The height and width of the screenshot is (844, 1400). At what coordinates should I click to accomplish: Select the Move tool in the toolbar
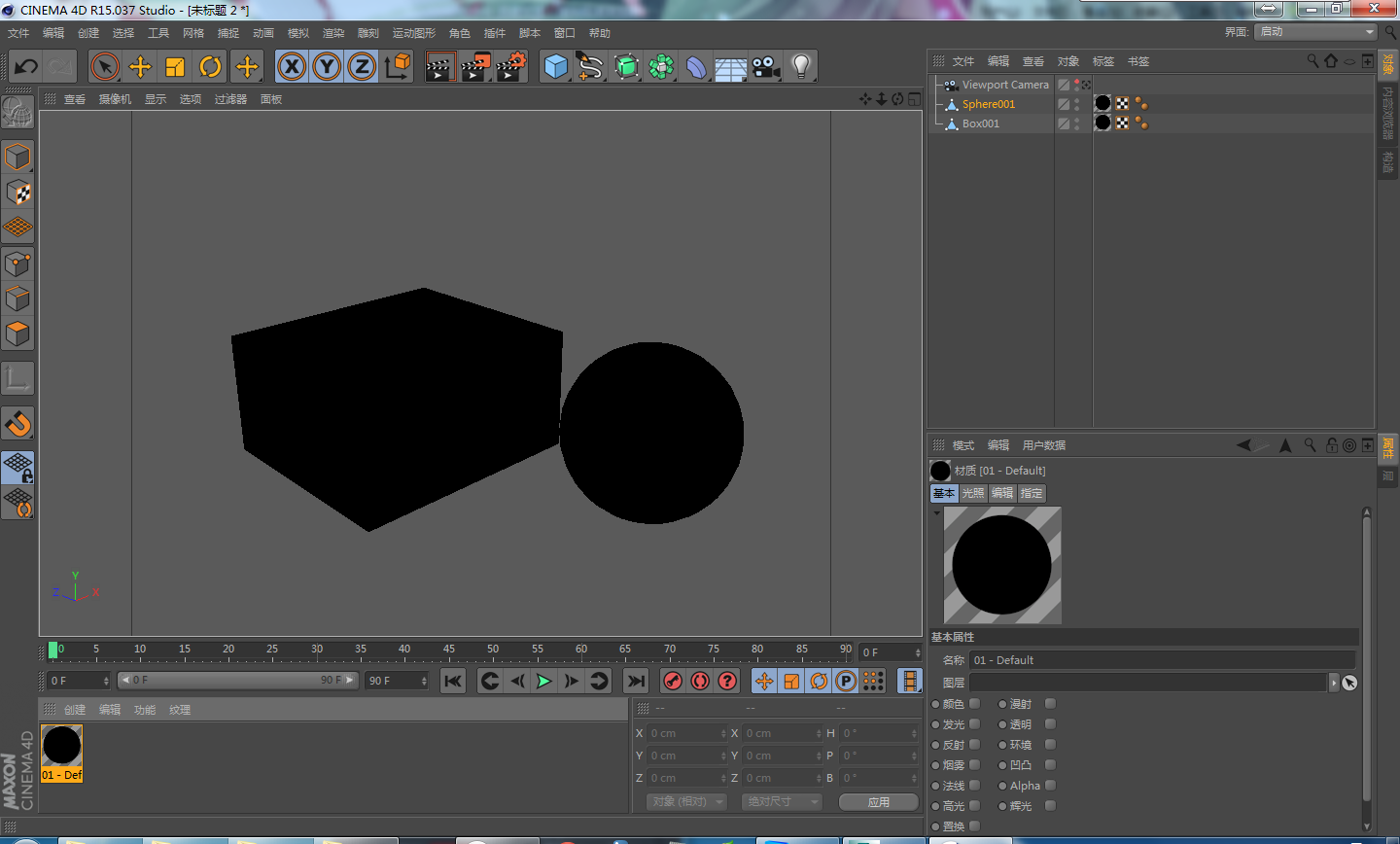pos(141,66)
